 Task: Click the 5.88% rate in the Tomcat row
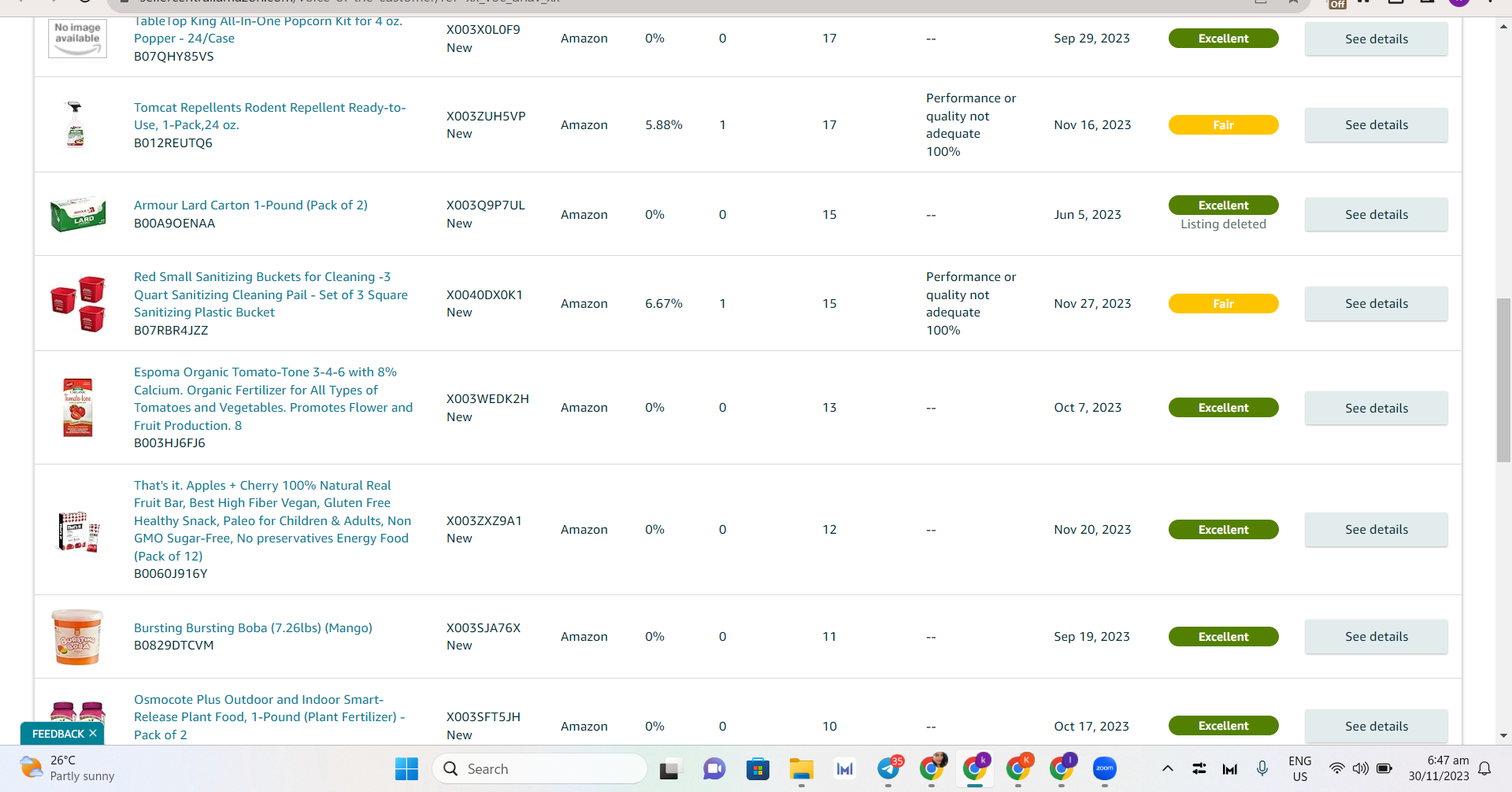pyautogui.click(x=664, y=124)
